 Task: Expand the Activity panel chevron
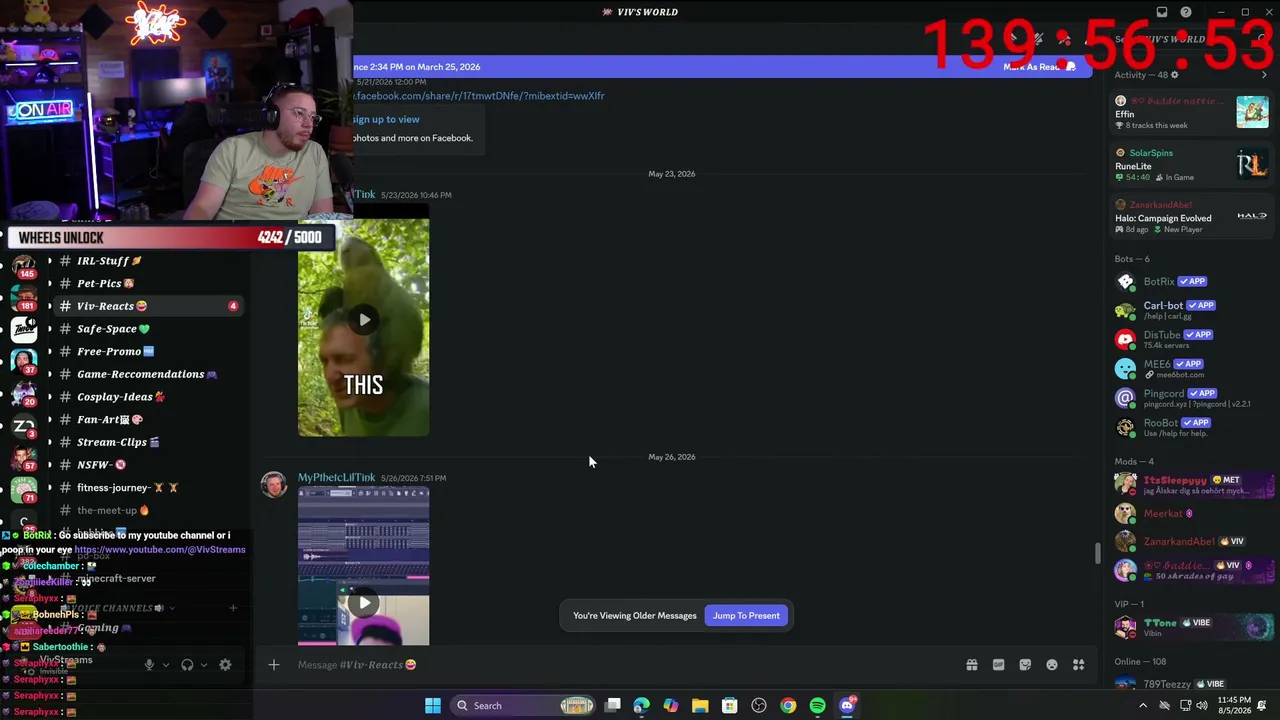(1264, 75)
